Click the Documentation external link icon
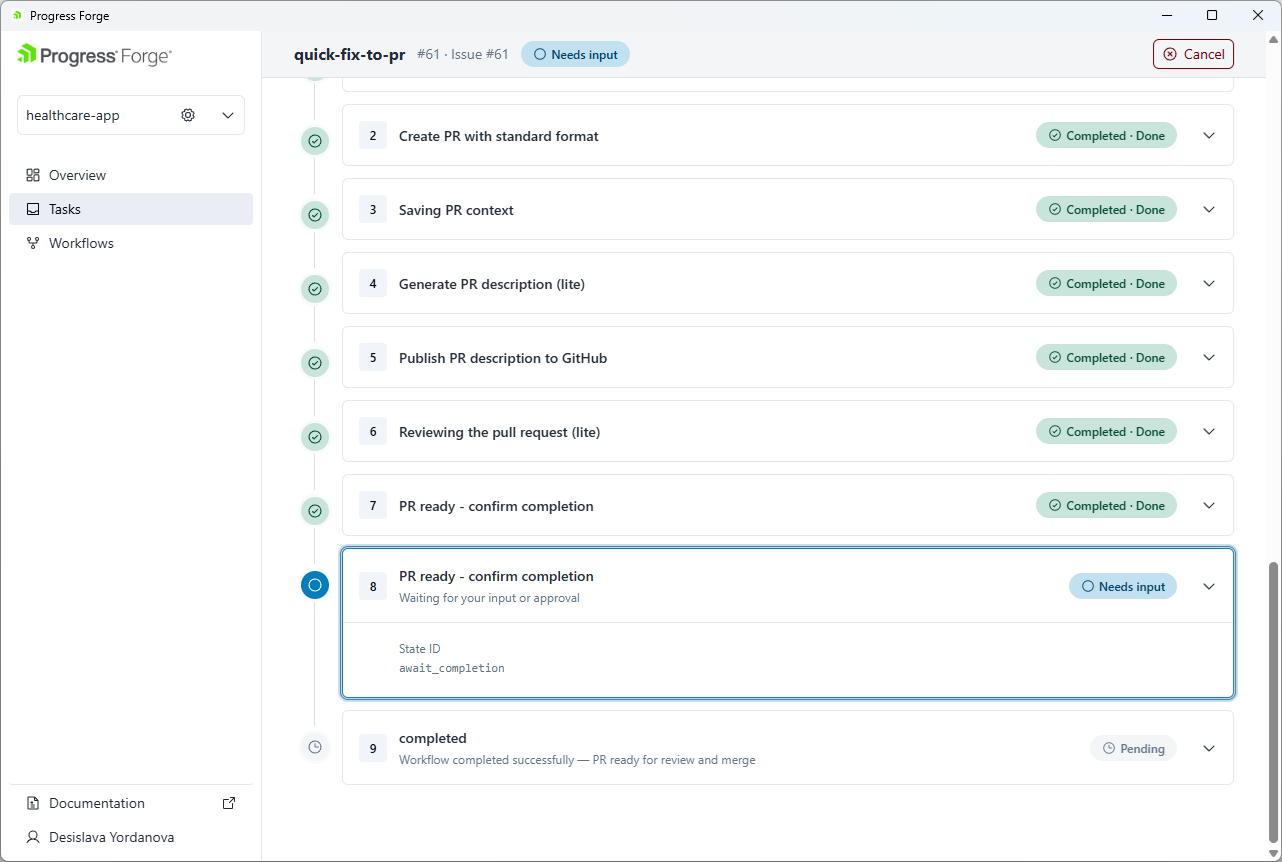Screen dimensions: 1282x862 coord(229,803)
